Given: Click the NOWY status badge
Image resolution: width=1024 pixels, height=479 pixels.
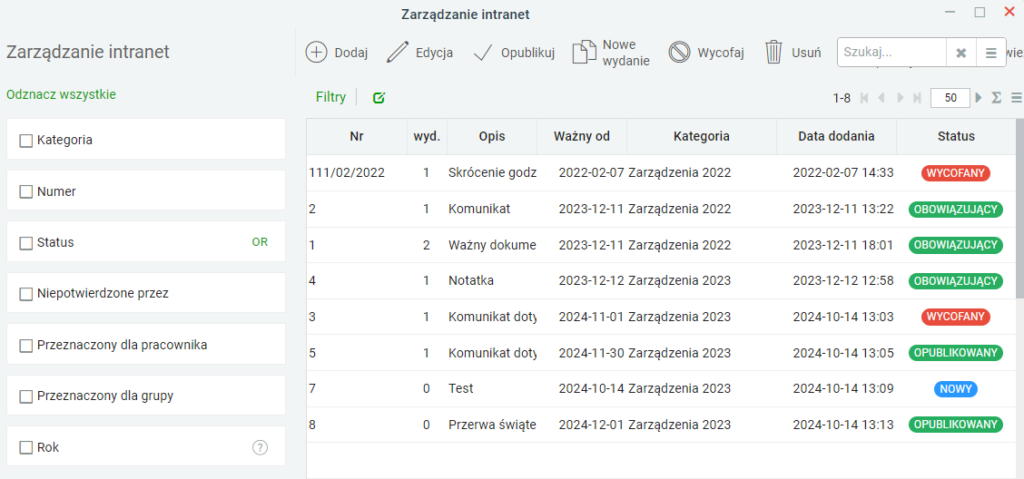Looking at the screenshot, I should (956, 389).
